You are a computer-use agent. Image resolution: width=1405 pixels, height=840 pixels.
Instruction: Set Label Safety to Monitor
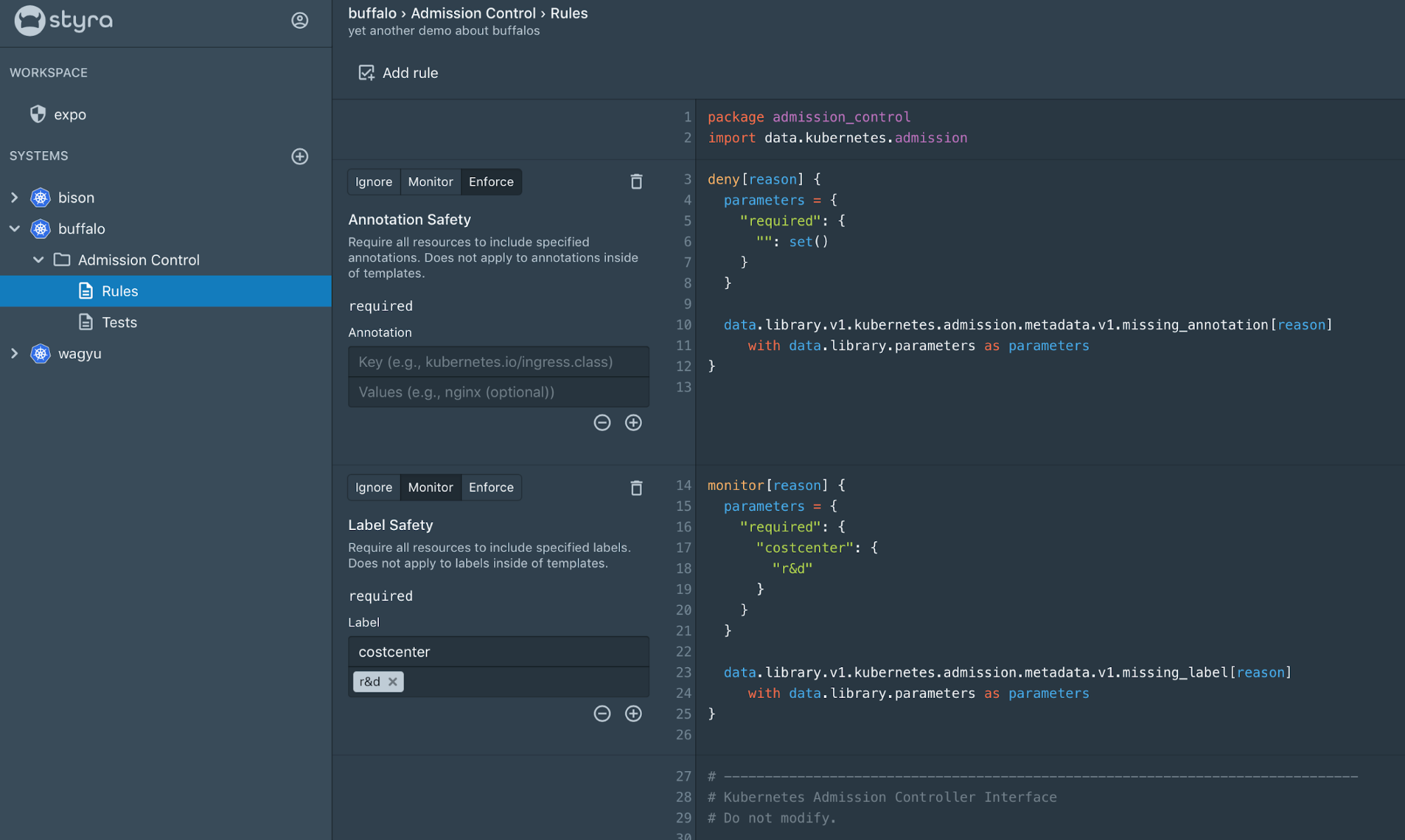430,487
